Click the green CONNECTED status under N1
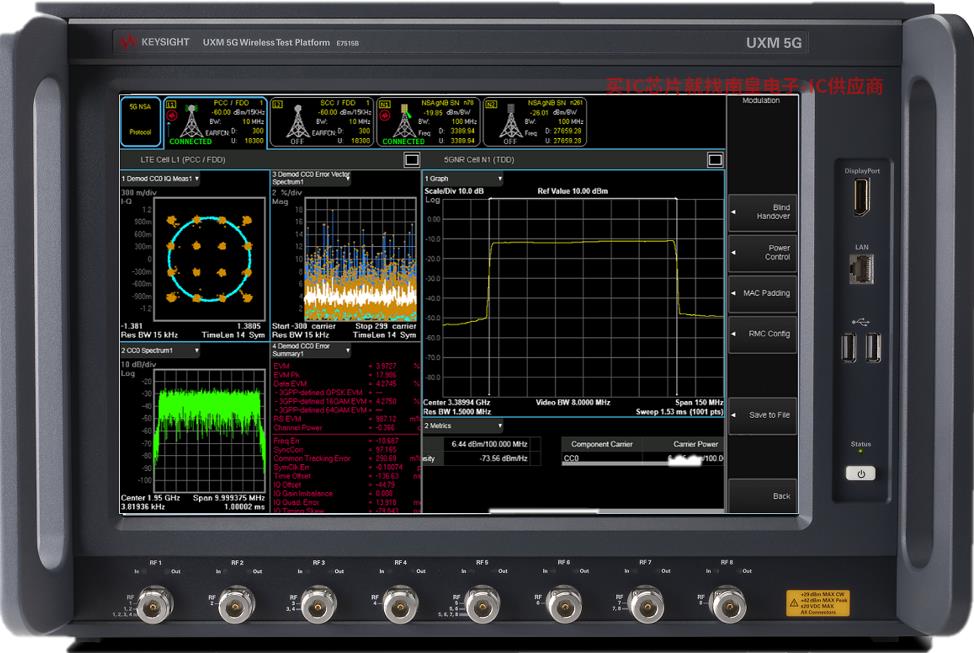Viewport: 974px width, 653px height. coord(404,142)
